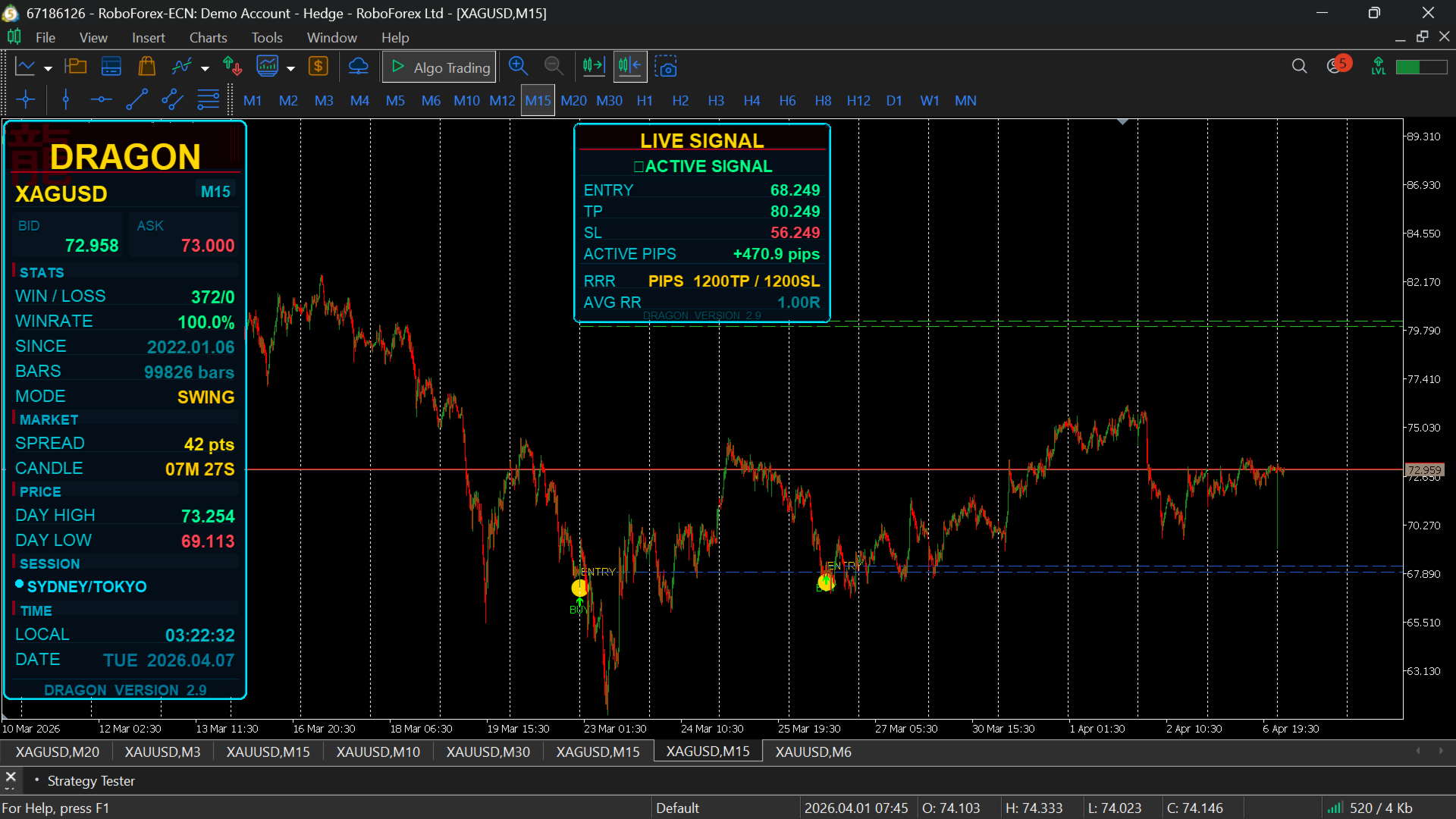Open the Charts menu
The height and width of the screenshot is (819, 1456).
point(208,37)
